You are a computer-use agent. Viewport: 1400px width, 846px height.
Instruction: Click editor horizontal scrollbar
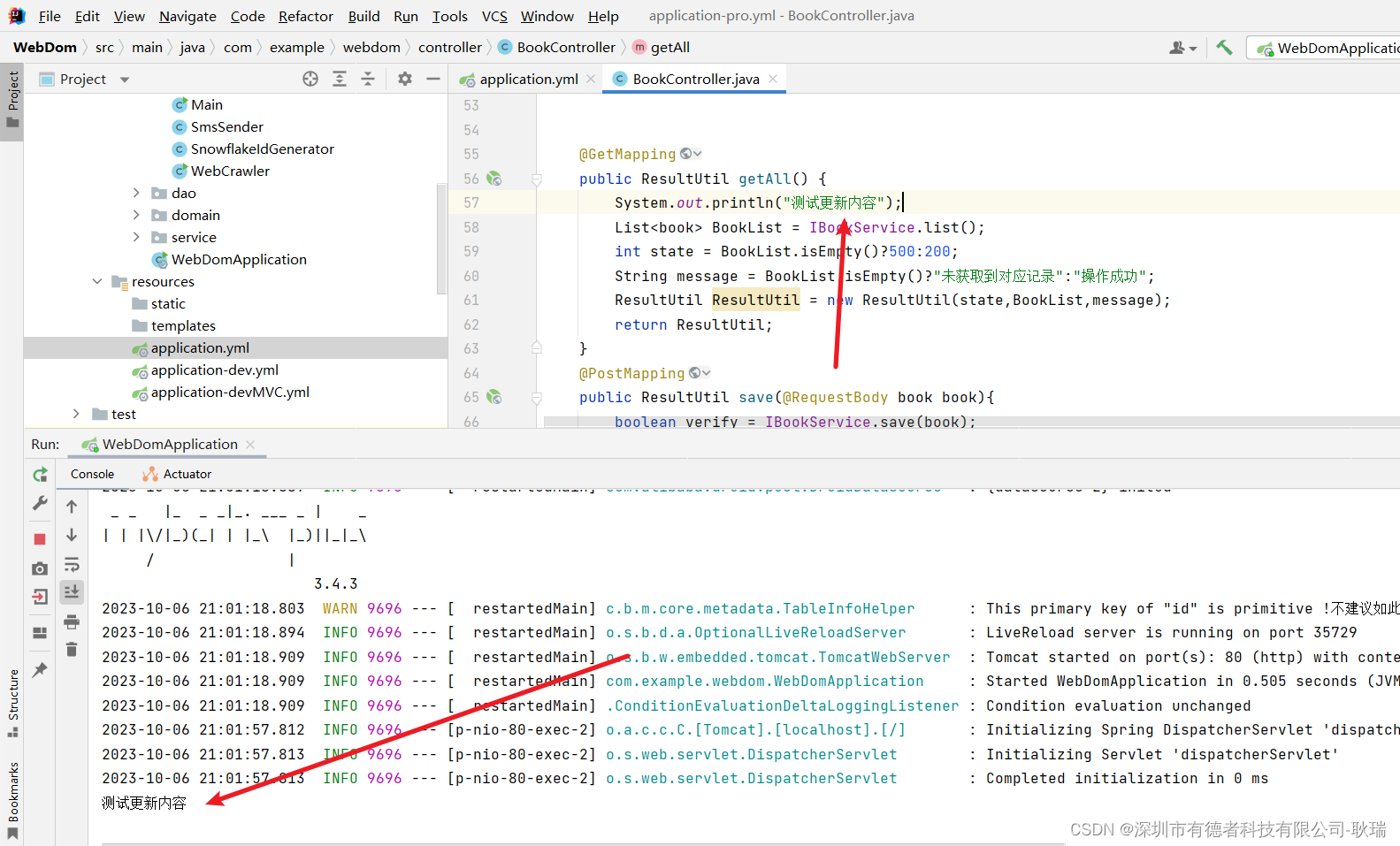click(x=971, y=422)
